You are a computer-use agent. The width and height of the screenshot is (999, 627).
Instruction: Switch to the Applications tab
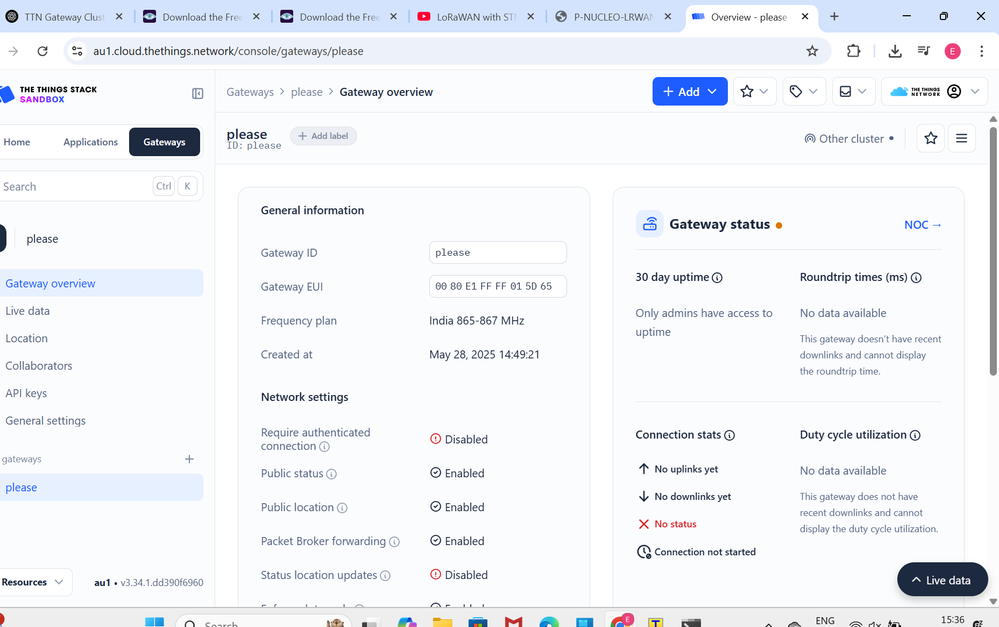point(90,142)
